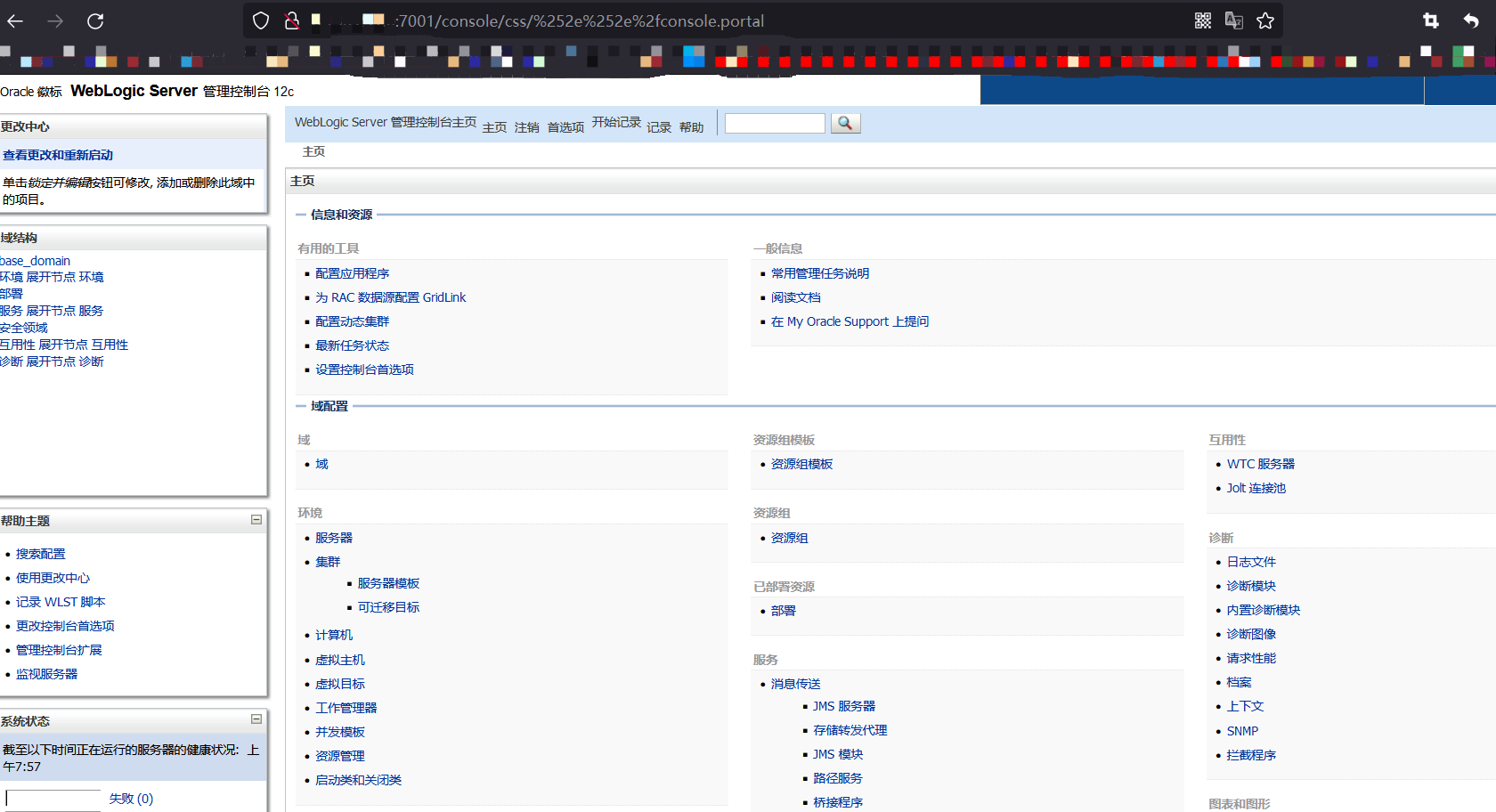Viewport: 1496px width, 812px height.
Task: Open SNMP link under 诊断
Action: (x=1242, y=731)
